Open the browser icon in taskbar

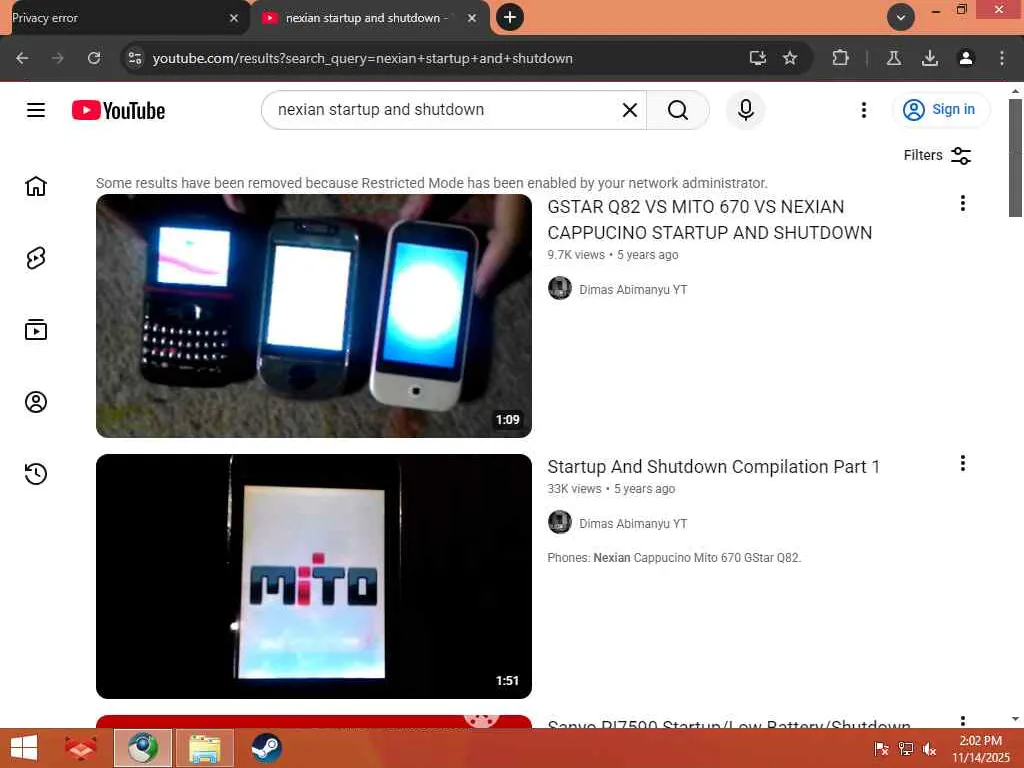(x=142, y=748)
